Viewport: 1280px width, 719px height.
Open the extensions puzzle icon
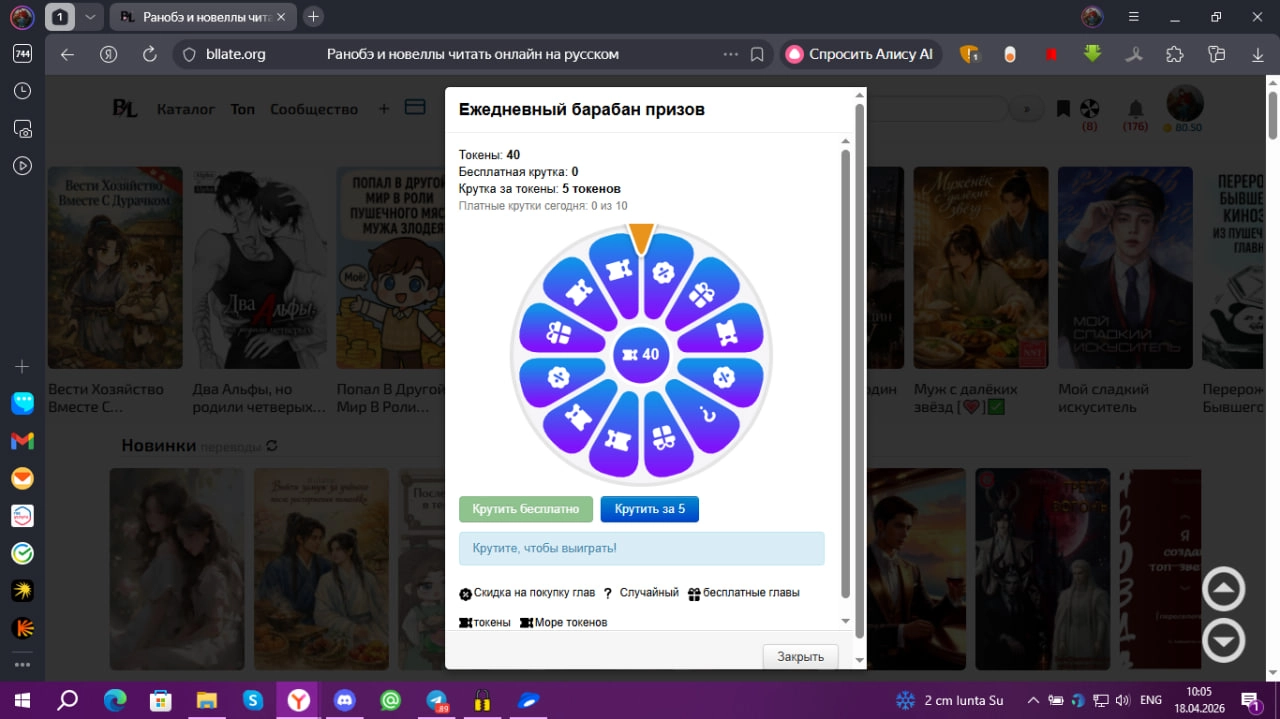coord(1175,54)
